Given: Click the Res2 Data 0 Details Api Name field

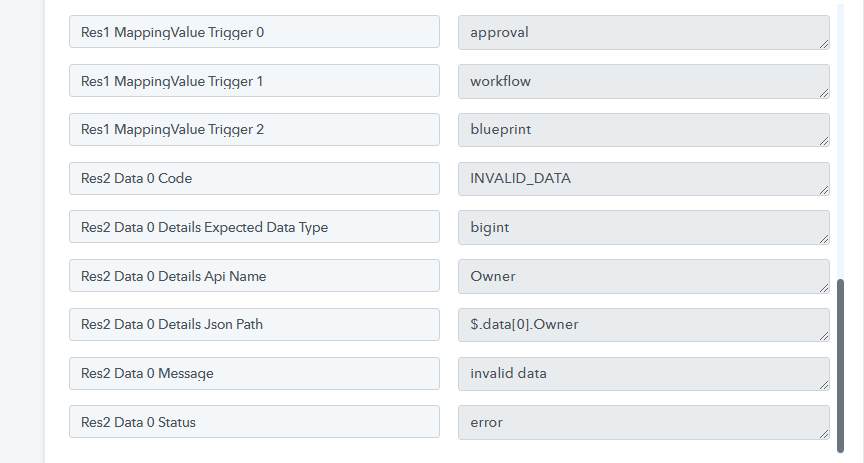Looking at the screenshot, I should [254, 276].
